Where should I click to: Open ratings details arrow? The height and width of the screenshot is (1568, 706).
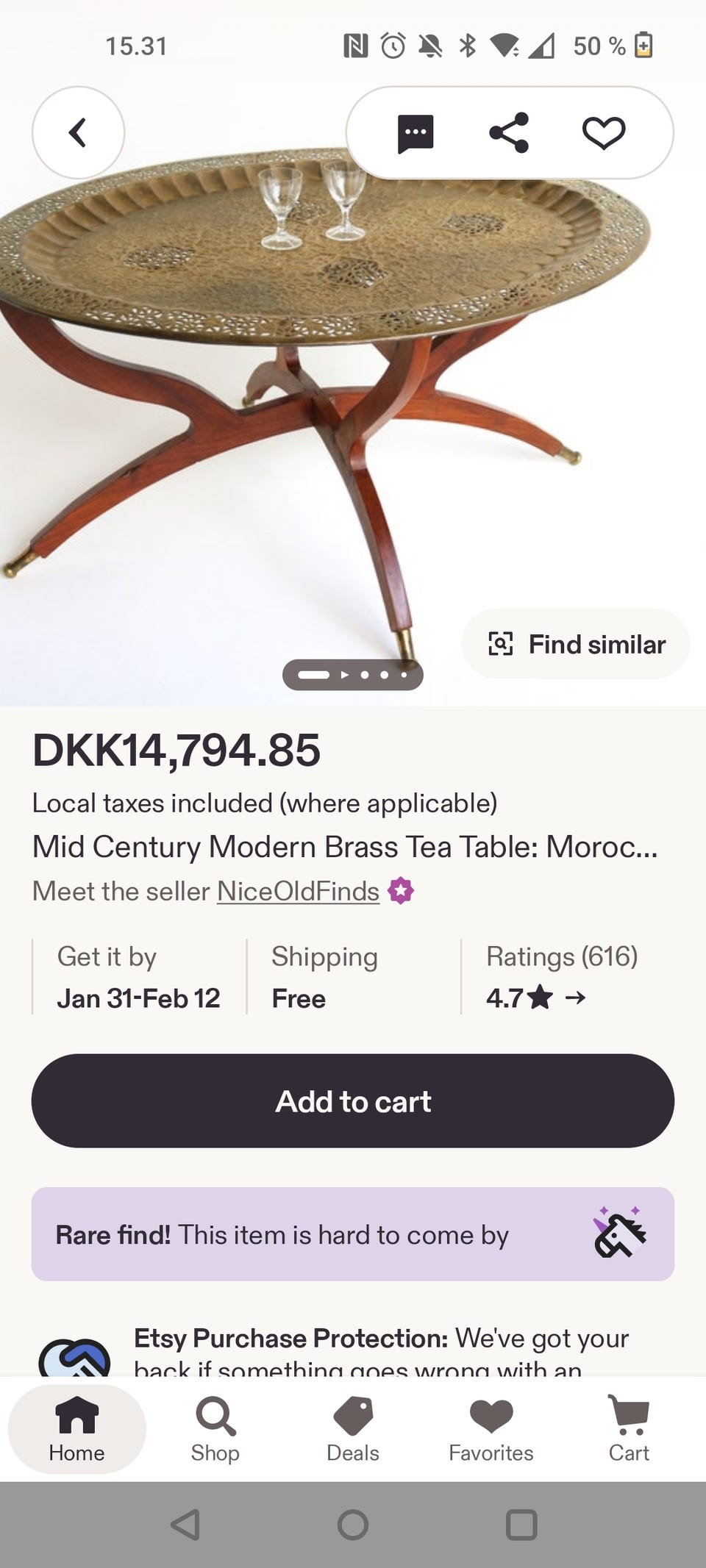coord(575,998)
